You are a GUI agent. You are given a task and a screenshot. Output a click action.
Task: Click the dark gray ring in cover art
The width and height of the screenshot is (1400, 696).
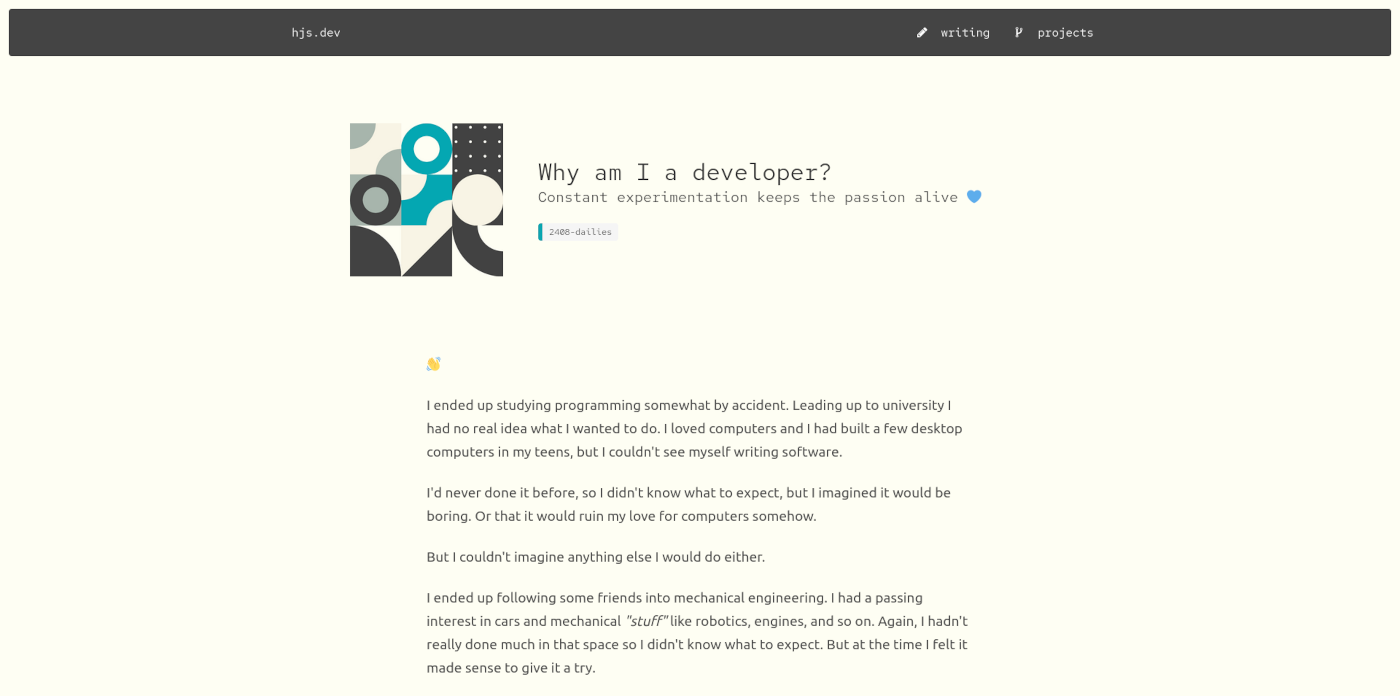[x=375, y=200]
